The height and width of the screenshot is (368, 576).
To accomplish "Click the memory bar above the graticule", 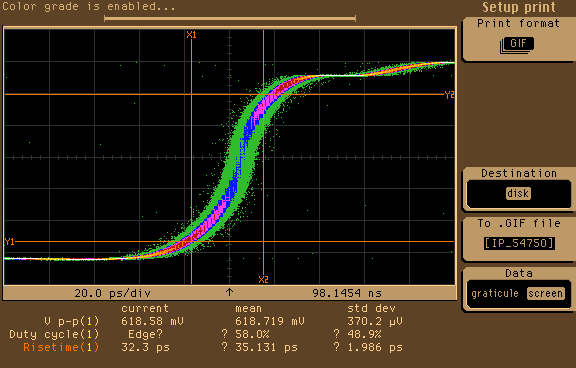I will pyautogui.click(x=230, y=18).
